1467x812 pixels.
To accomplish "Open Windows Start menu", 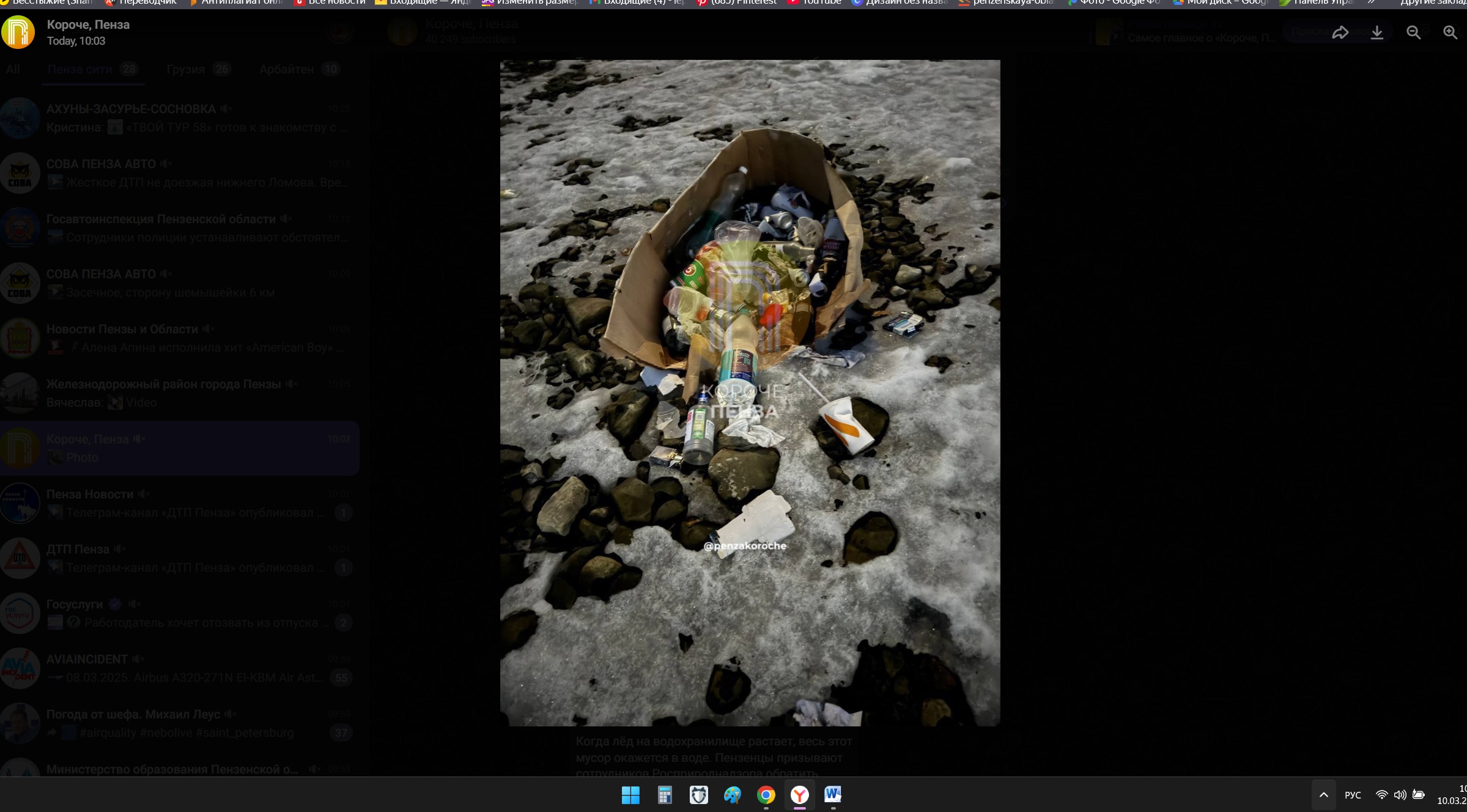I will tap(630, 795).
